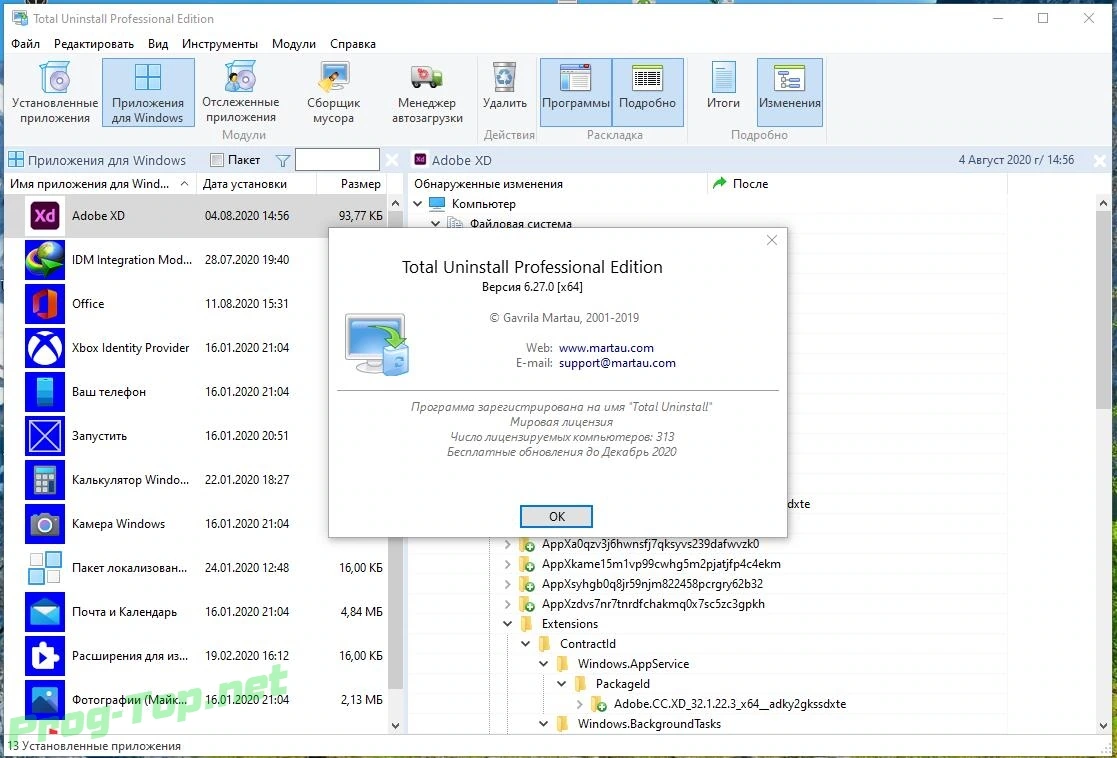Viewport: 1117px width, 758px height.
Task: Click the app list filter text field
Action: (337, 160)
